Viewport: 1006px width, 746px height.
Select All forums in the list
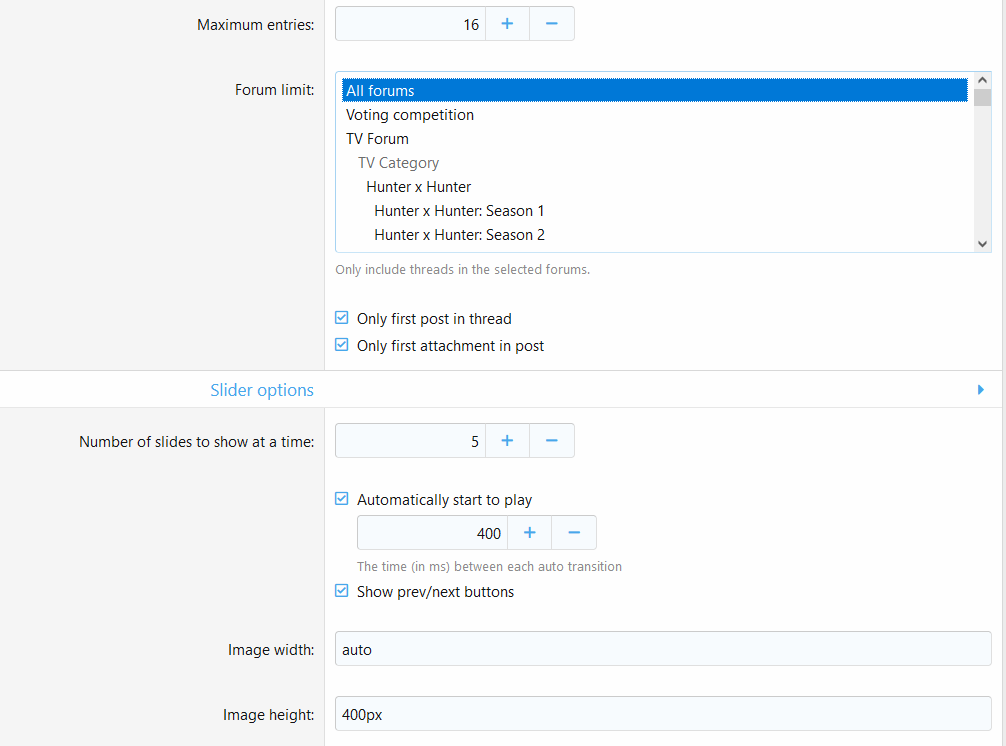[380, 90]
